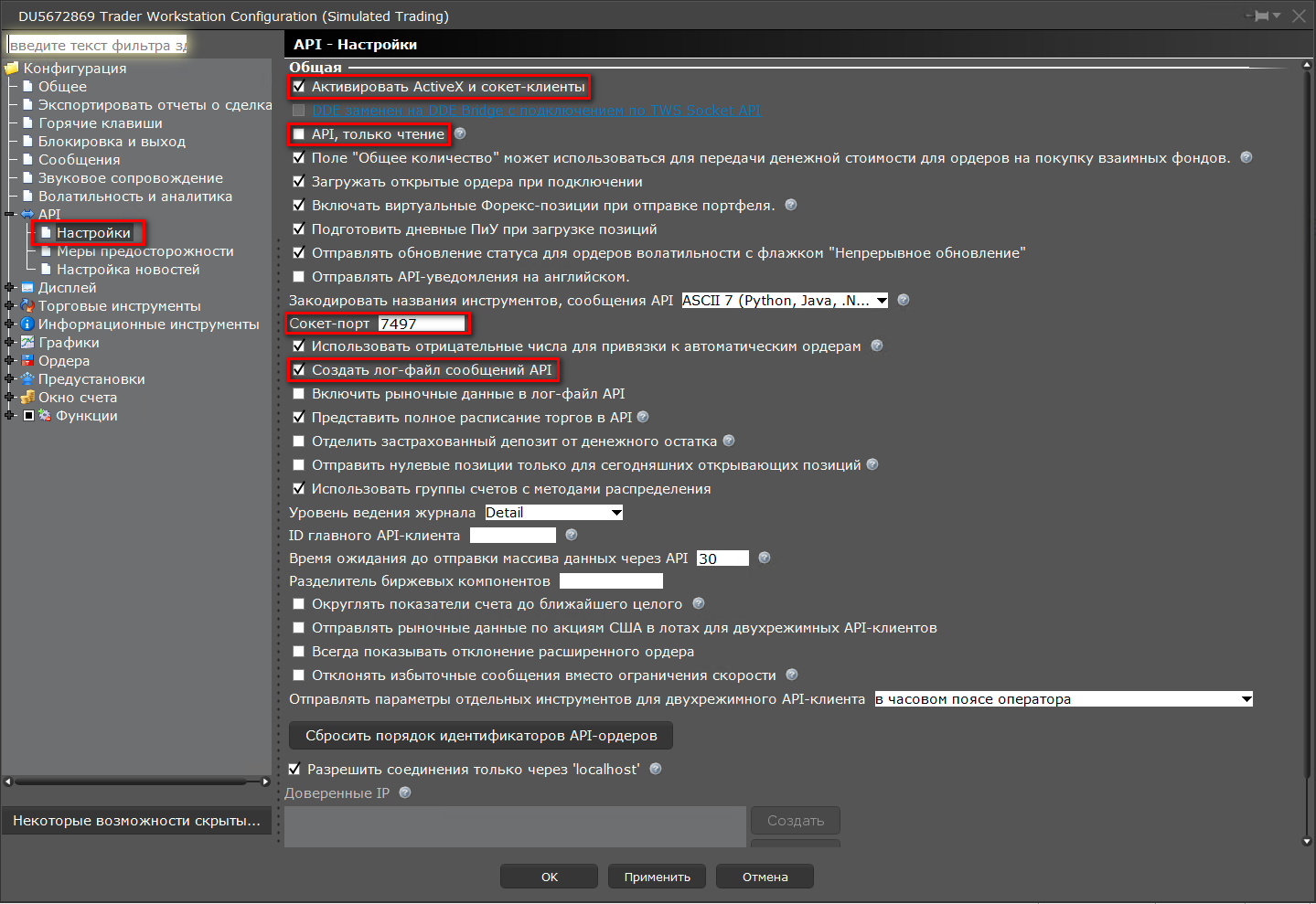The height and width of the screenshot is (904, 1316).
Task: Toggle 'Использовать группы счетов с методами распределения'
Action: (298, 488)
